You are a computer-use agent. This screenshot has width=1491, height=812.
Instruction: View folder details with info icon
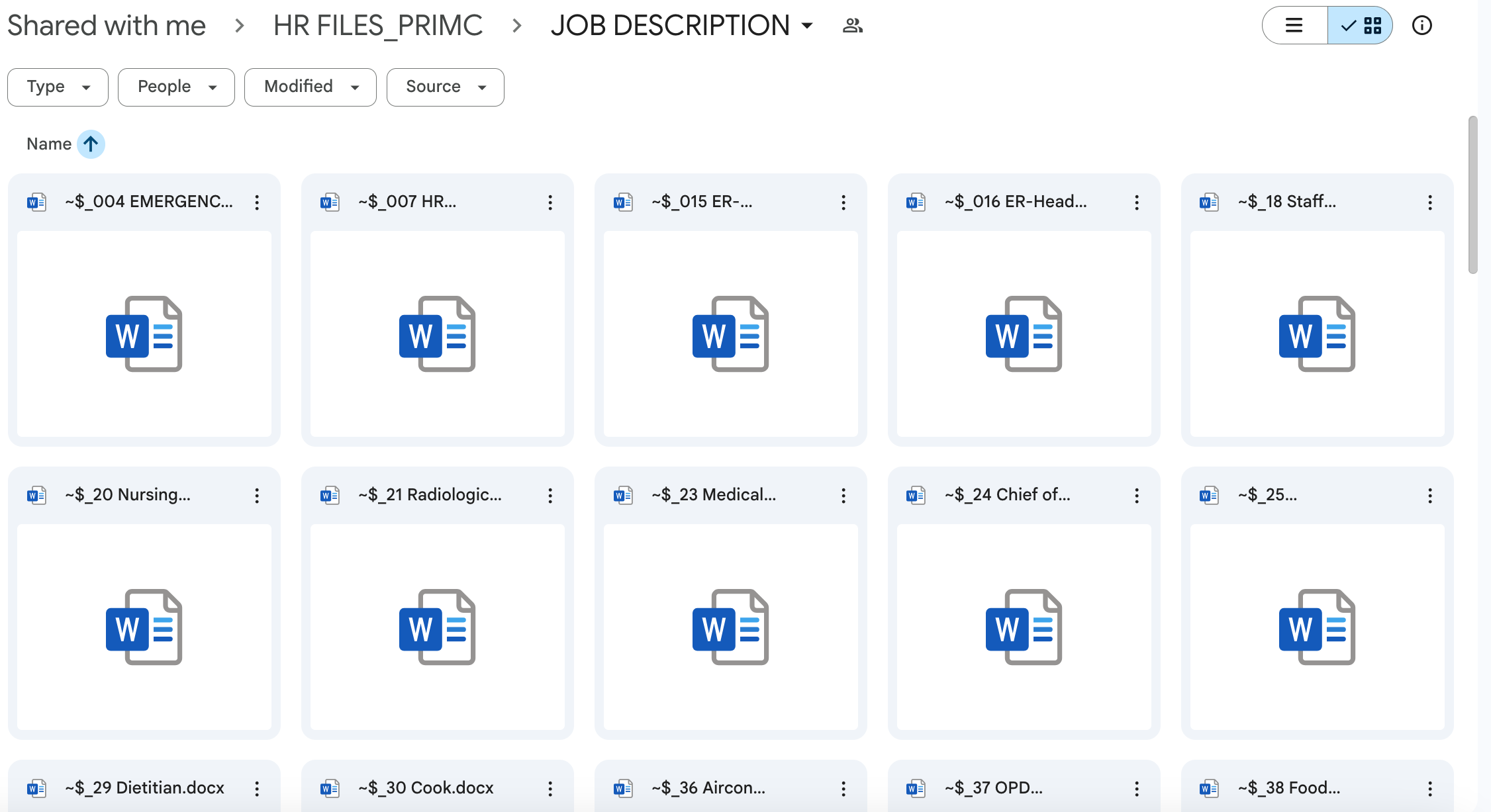click(x=1422, y=26)
